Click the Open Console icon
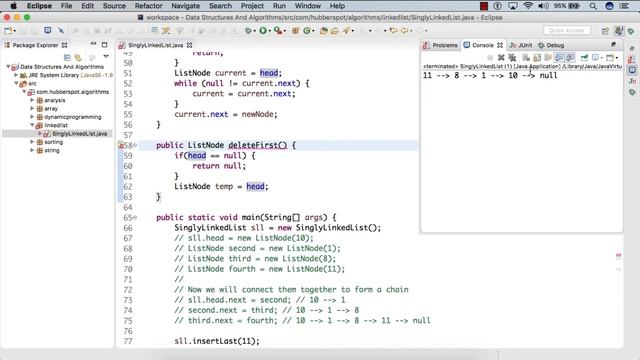Image resolution: width=640 pixels, height=360 pixels. (x=610, y=58)
